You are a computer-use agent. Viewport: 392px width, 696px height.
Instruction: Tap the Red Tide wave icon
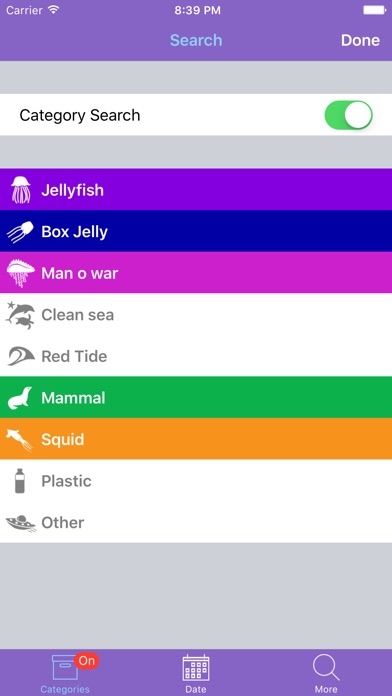point(21,356)
